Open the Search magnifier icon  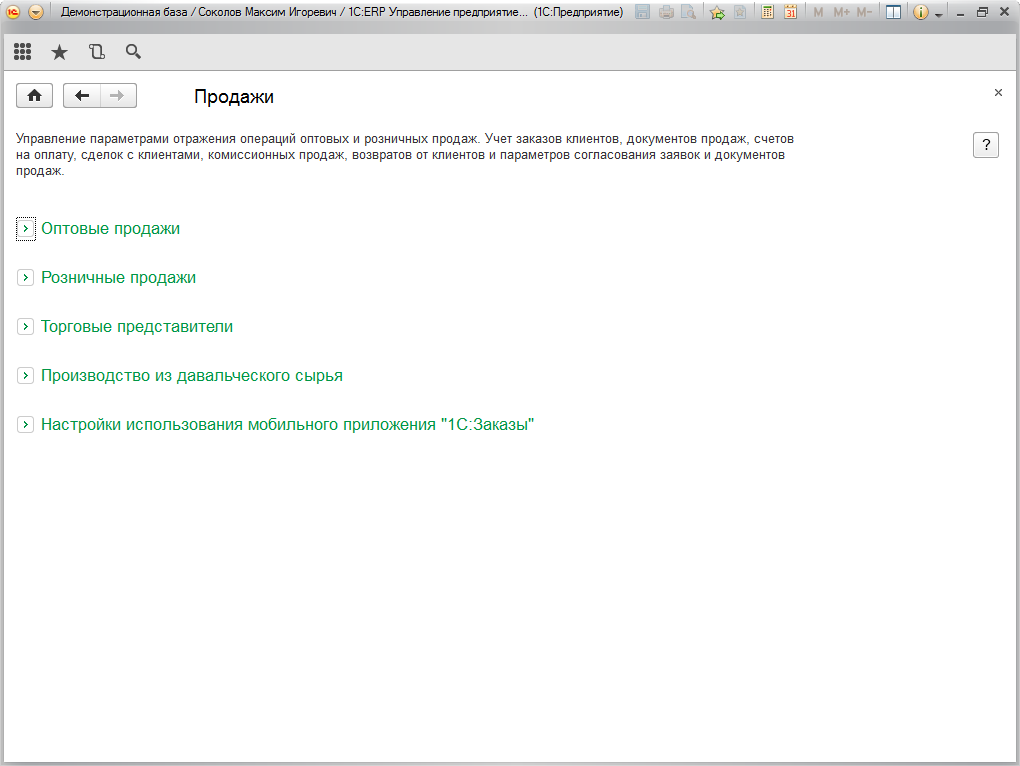pyautogui.click(x=133, y=52)
